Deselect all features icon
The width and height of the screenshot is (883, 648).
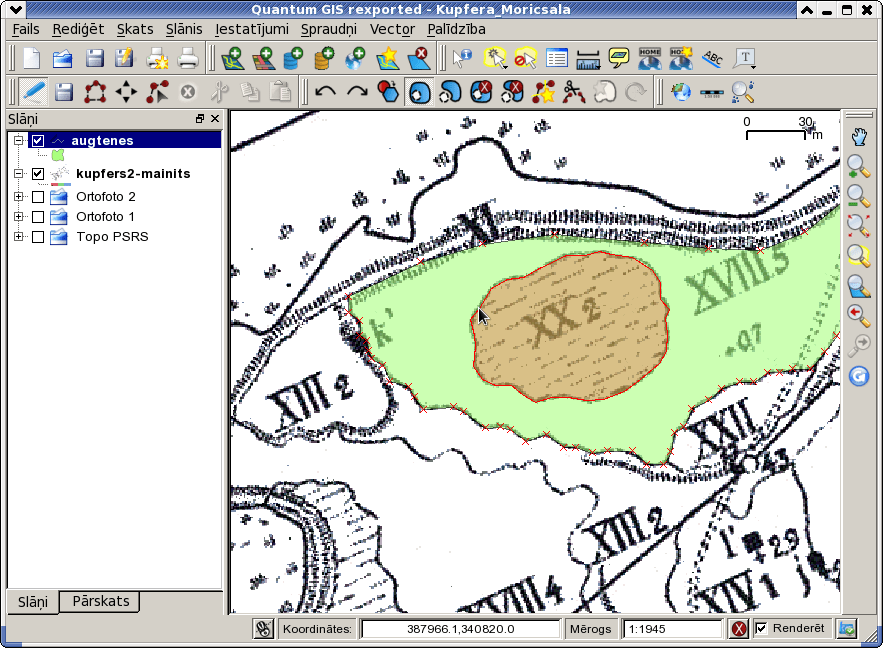[x=525, y=59]
